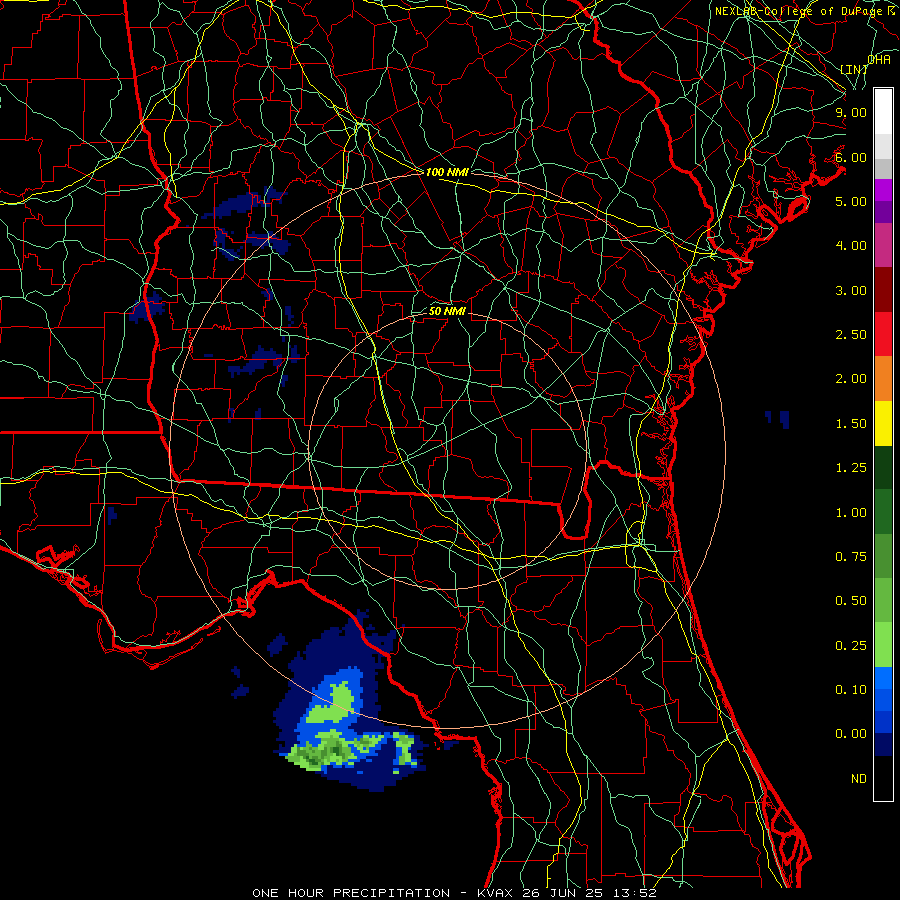Click the black ND swatch in the legend
Screen dimensions: 900x900
click(x=883, y=778)
